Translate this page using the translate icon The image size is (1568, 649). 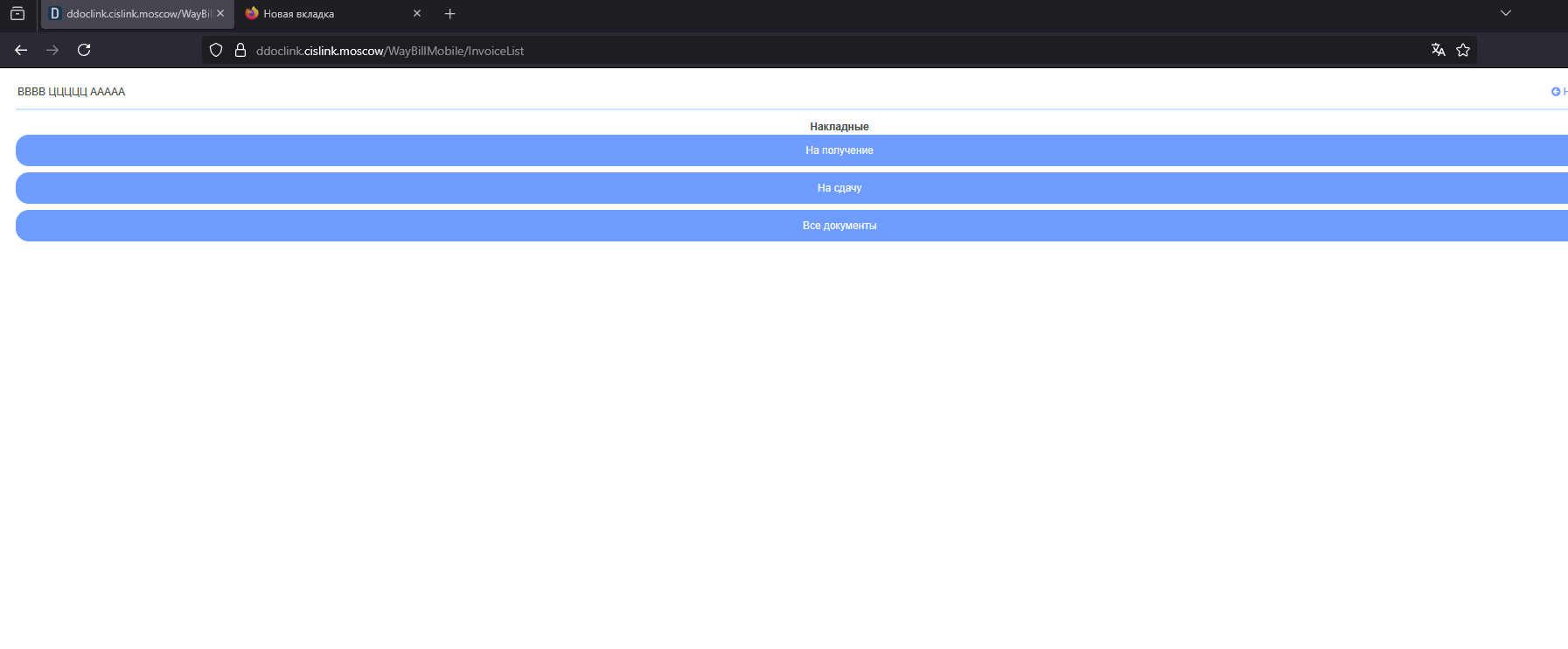point(1438,50)
